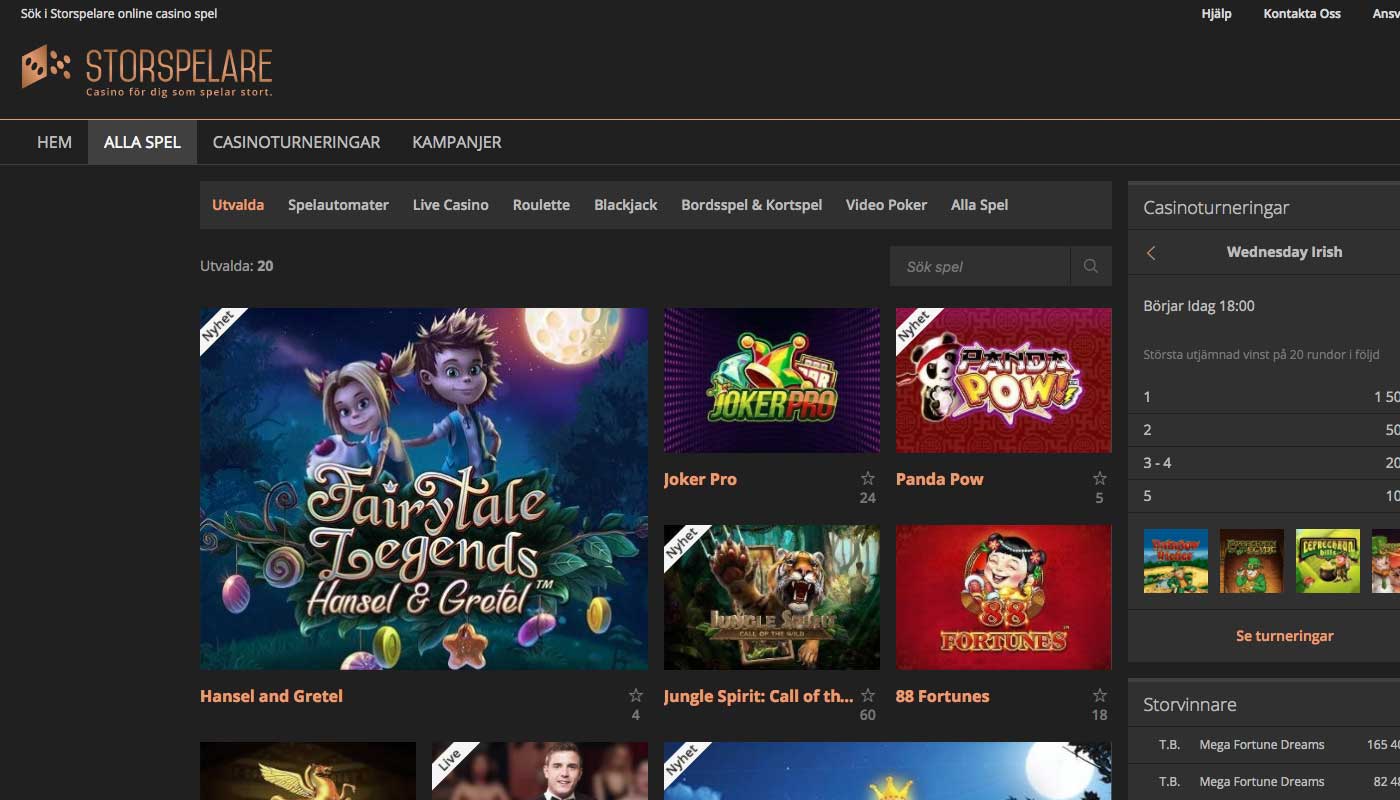Open first tournament game thumbnail Rainbow Riches
The image size is (1400, 800).
pyautogui.click(x=1176, y=561)
